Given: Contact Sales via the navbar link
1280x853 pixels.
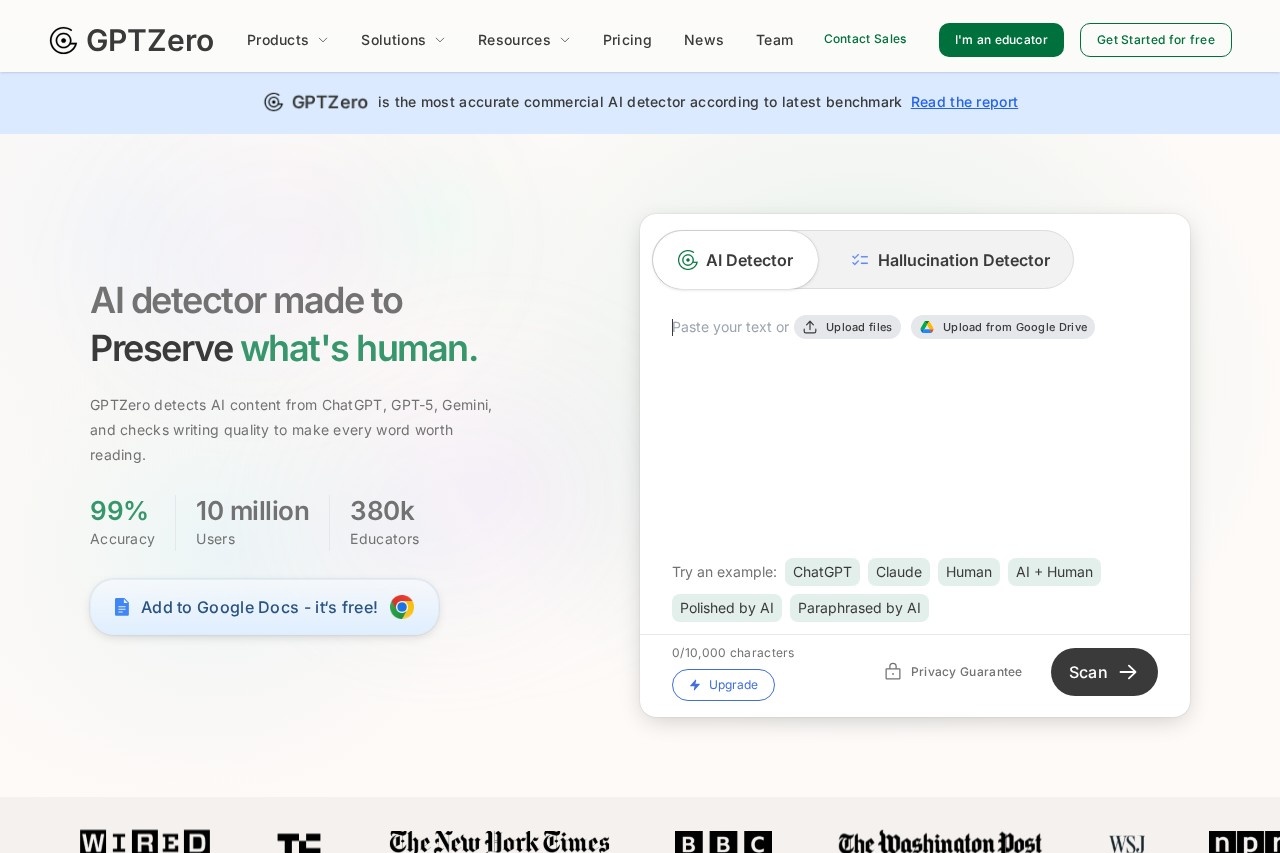Looking at the screenshot, I should tap(865, 39).
